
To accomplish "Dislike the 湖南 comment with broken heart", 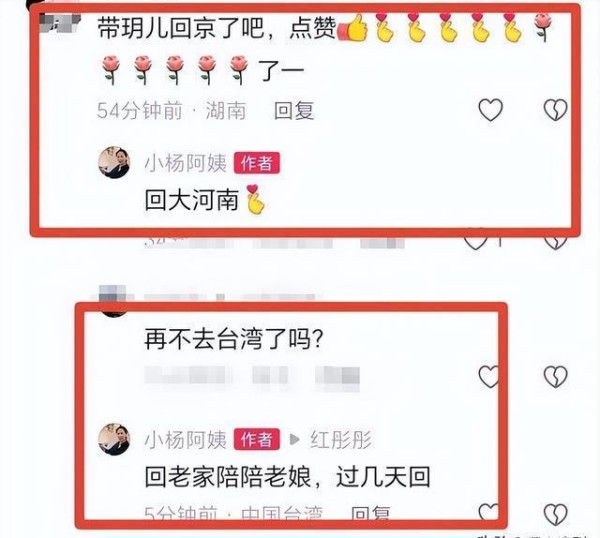I will coord(555,110).
